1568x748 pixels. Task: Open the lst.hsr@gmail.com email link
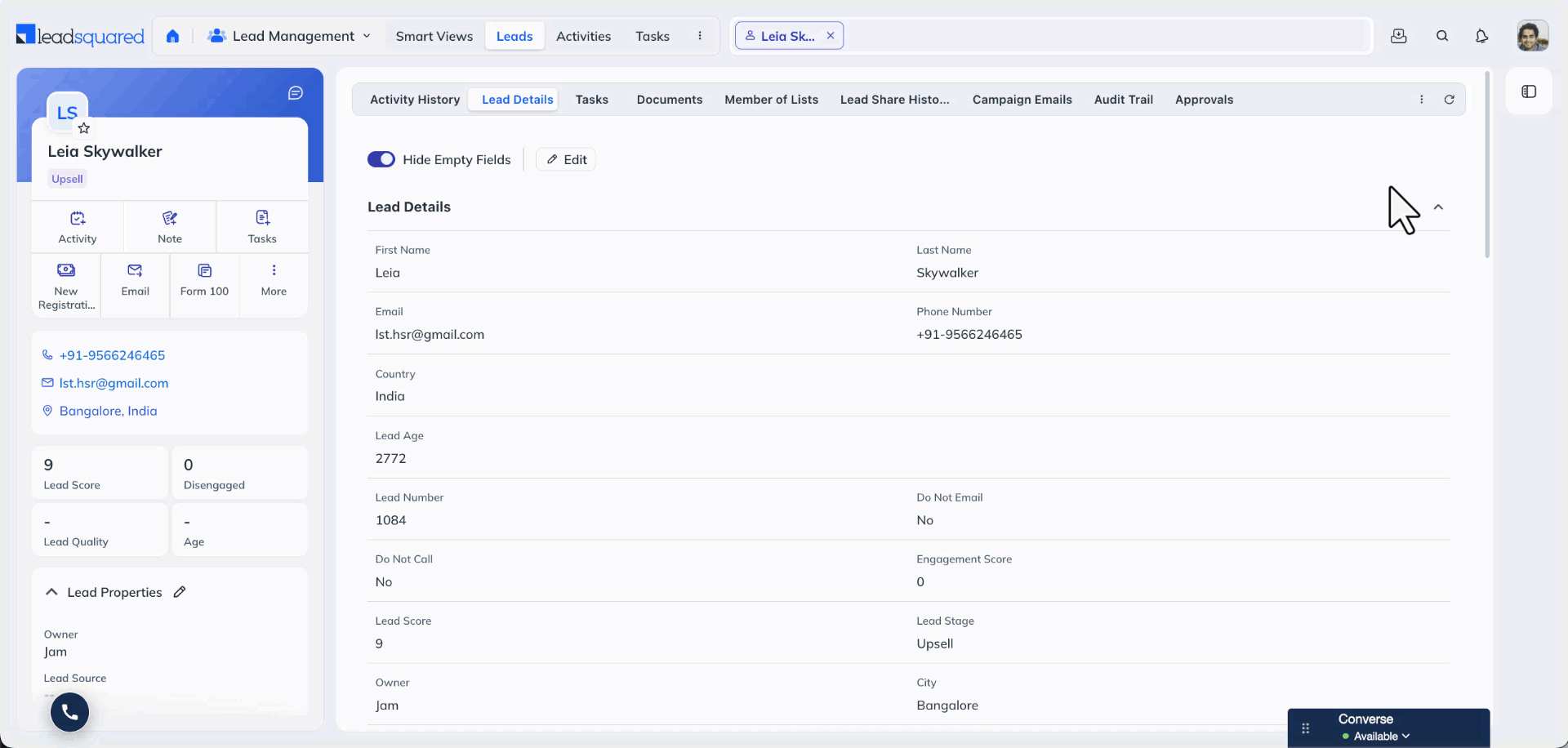point(114,383)
